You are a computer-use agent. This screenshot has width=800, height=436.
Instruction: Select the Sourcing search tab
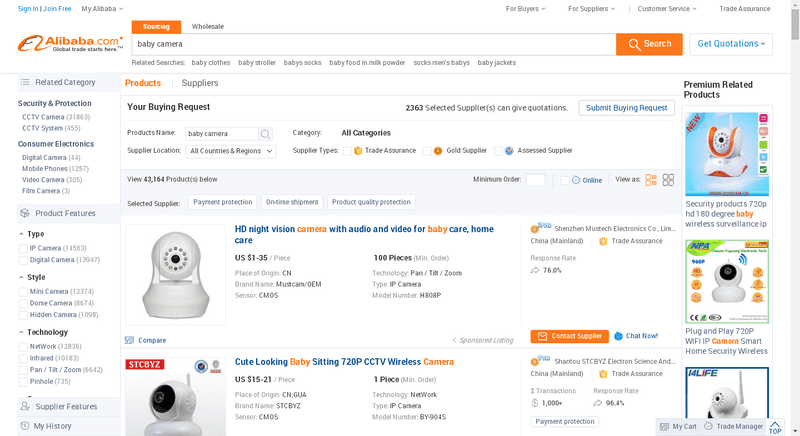(156, 27)
